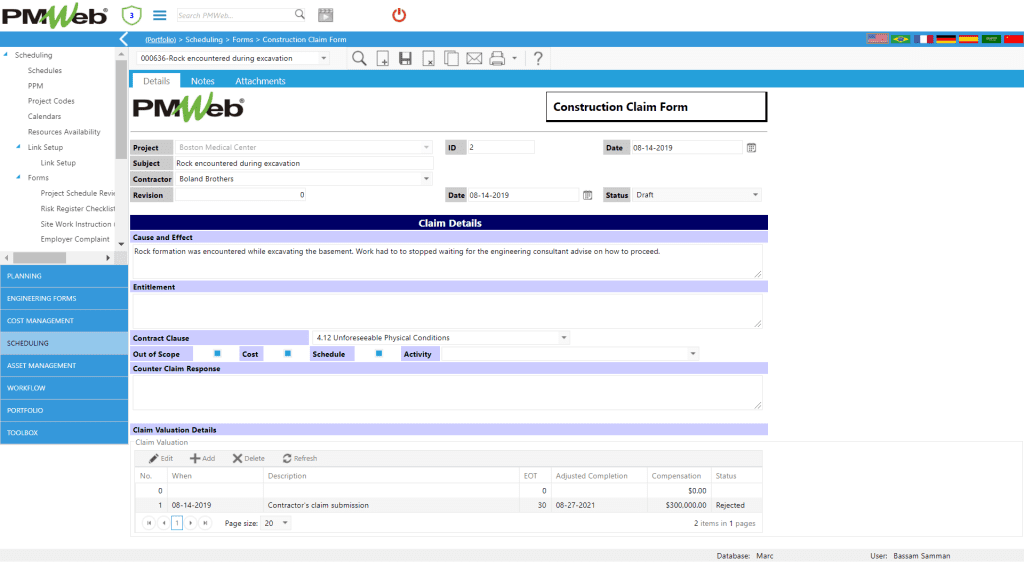Open the Project dropdown Boston Medical Center
The width and height of the screenshot is (1024, 576).
pos(426,148)
